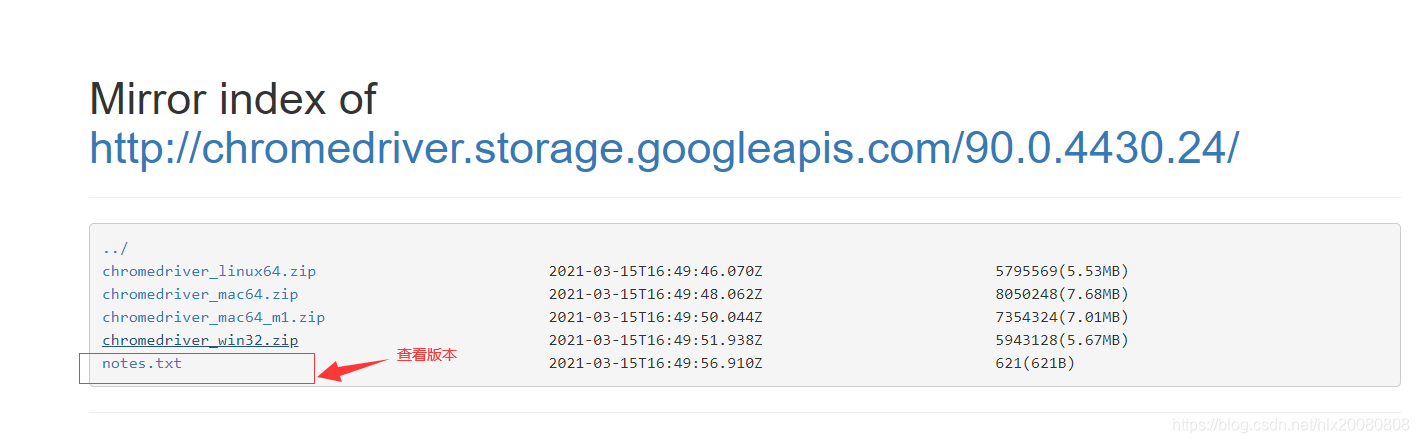Click the 621(621B) file size
1419x443 pixels.
coord(1035,363)
